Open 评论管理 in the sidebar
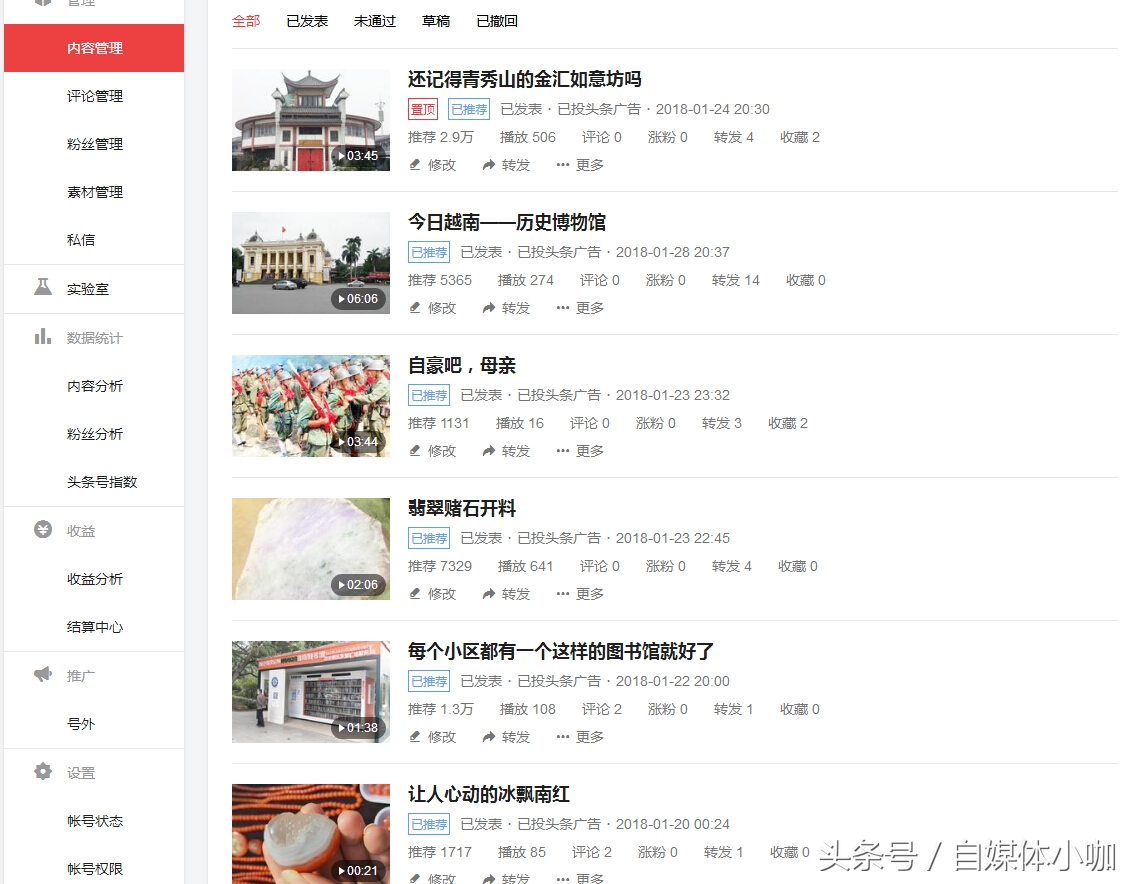Image resolution: width=1137 pixels, height=884 pixels. coord(93,96)
